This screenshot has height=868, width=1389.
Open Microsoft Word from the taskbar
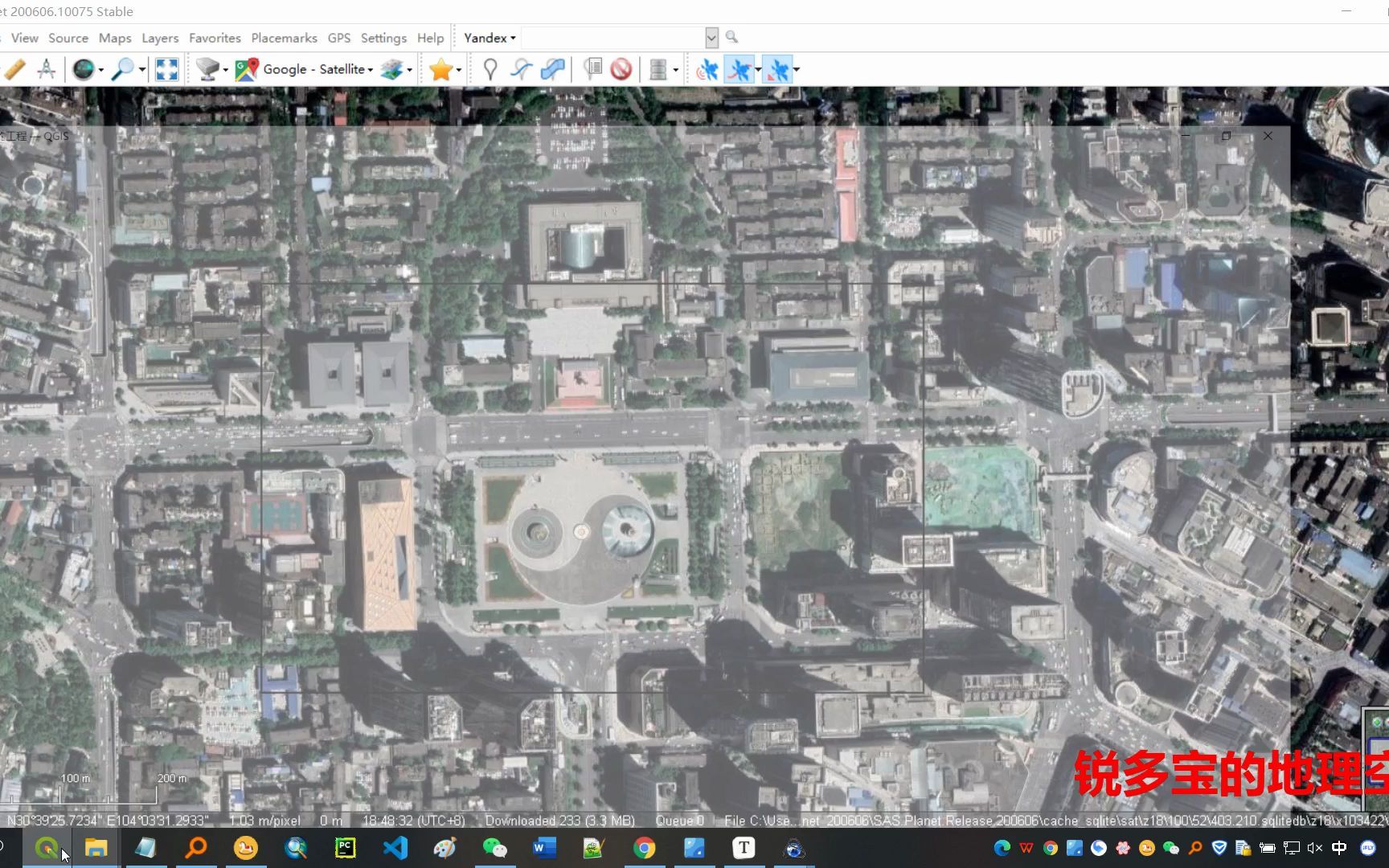(545, 848)
